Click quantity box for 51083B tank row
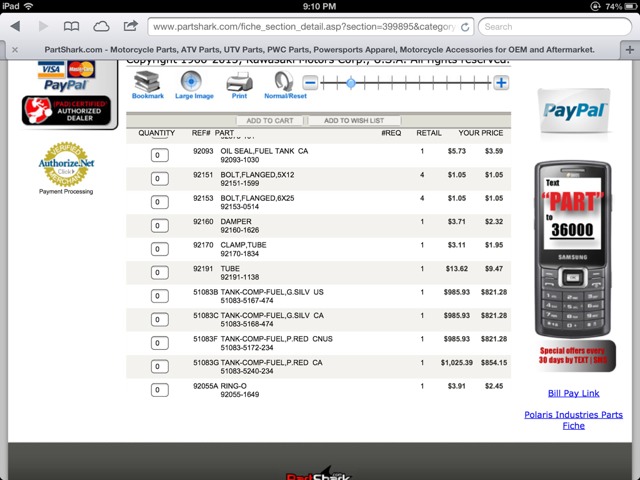Screen dimensions: 640x480 pyautogui.click(x=160, y=296)
